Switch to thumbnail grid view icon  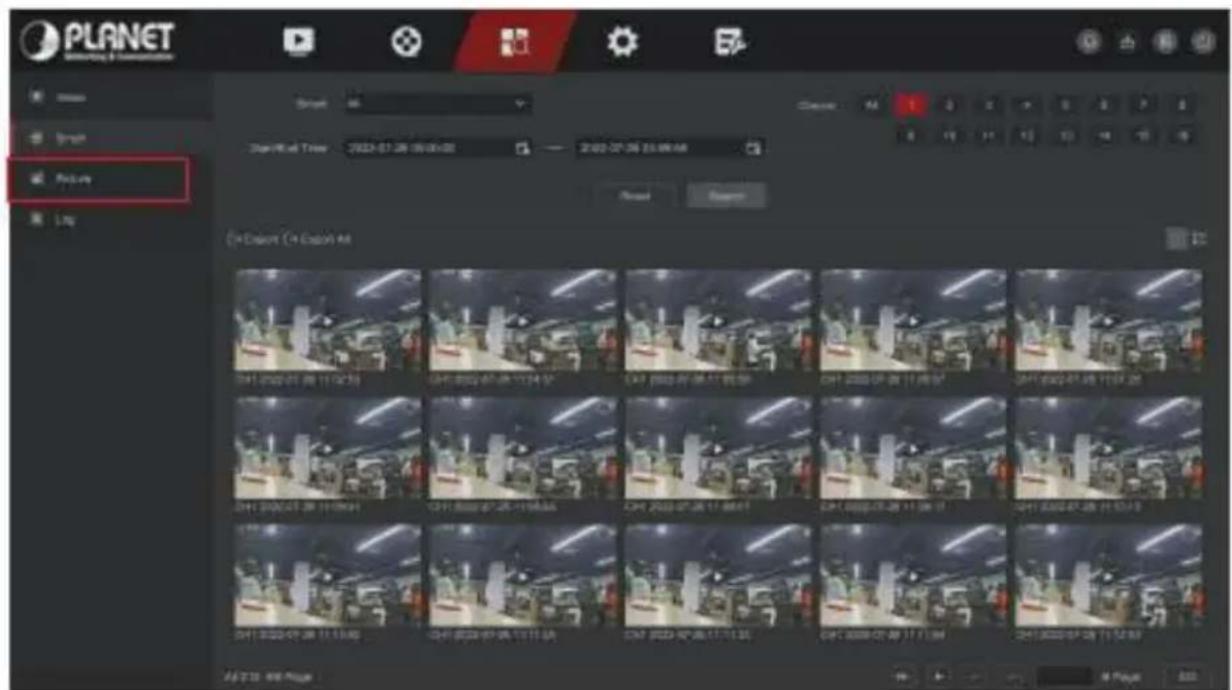(1176, 238)
